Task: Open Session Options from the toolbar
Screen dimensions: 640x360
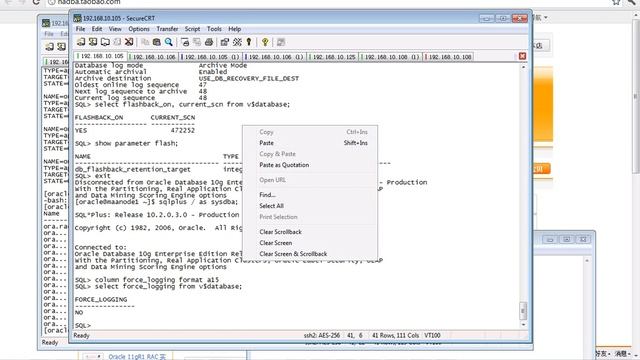Action: coord(224,42)
